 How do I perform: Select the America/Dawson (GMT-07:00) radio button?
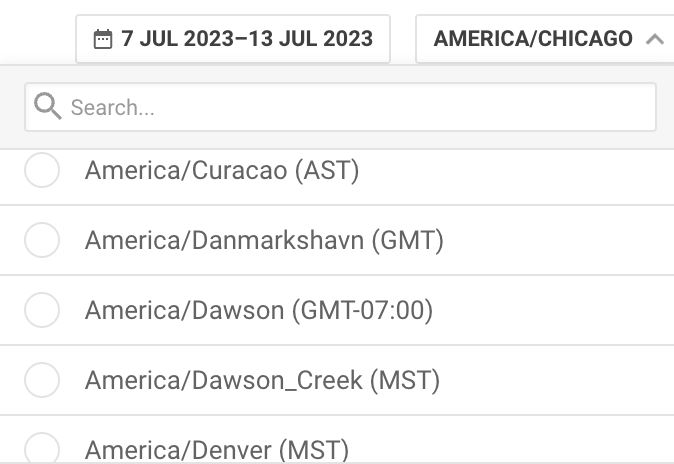[x=42, y=310]
